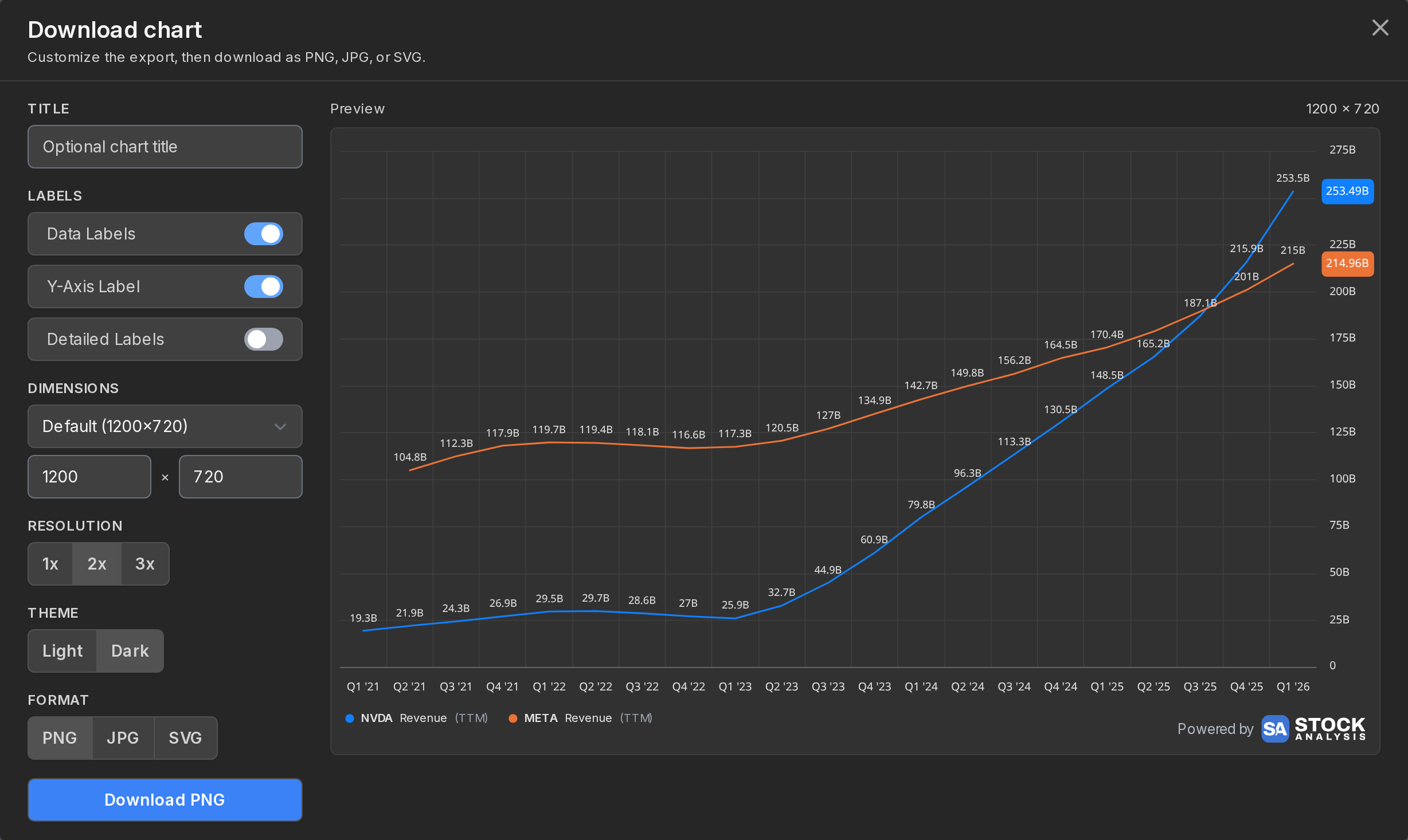Click the Q1 '26 axis label
Viewport: 1408px width, 840px height.
1293,686
